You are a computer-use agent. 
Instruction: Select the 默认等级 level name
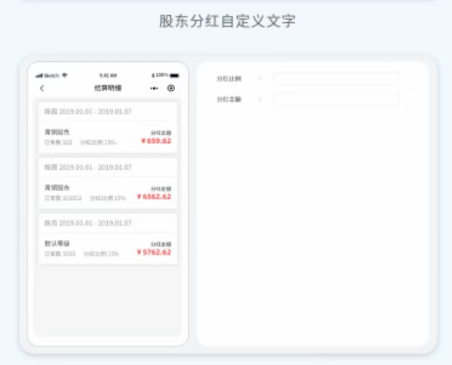pyautogui.click(x=57, y=243)
